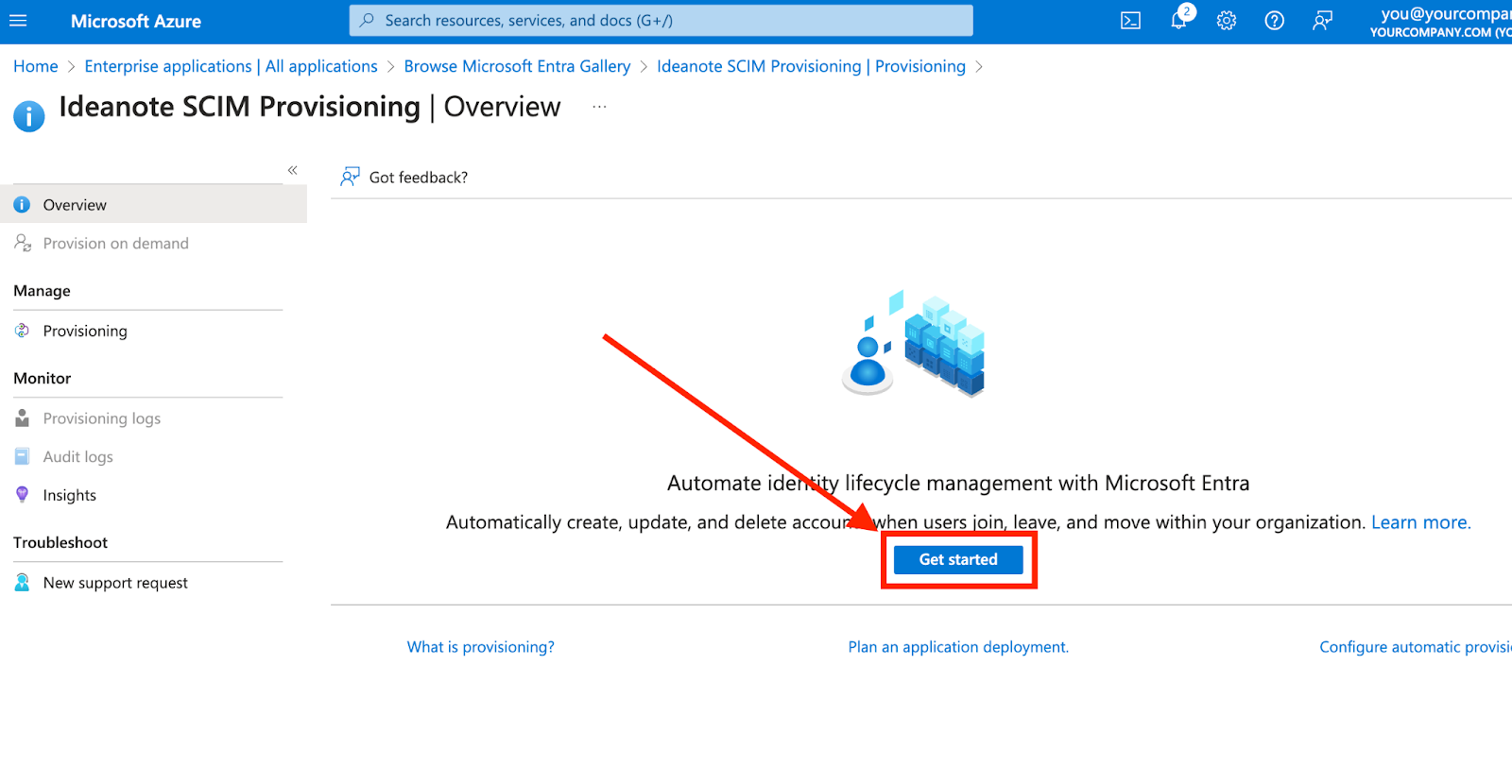Go to Home breadcrumb
Screen dimensions: 1512x784
36,66
